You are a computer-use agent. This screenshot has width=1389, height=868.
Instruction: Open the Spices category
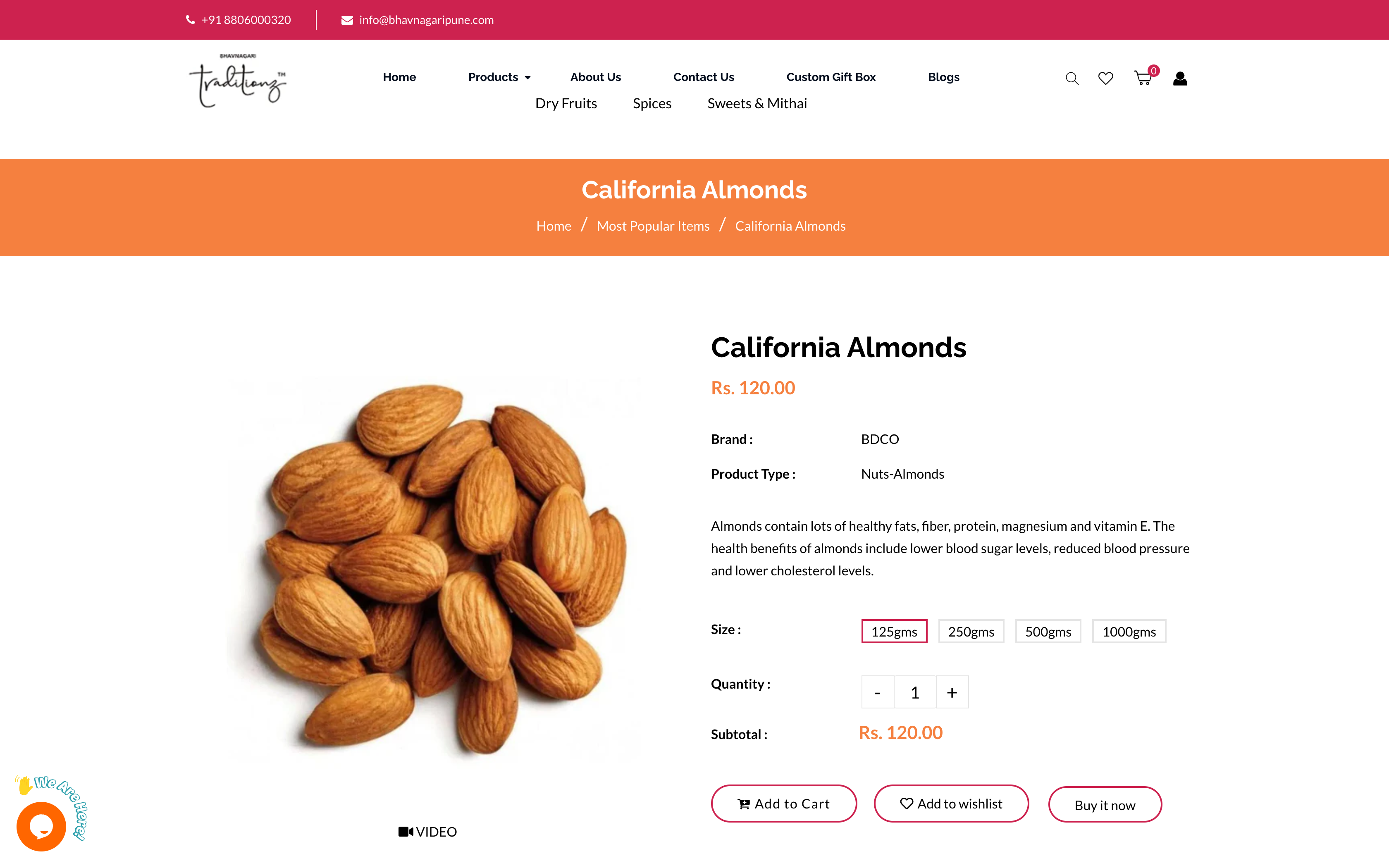652,103
